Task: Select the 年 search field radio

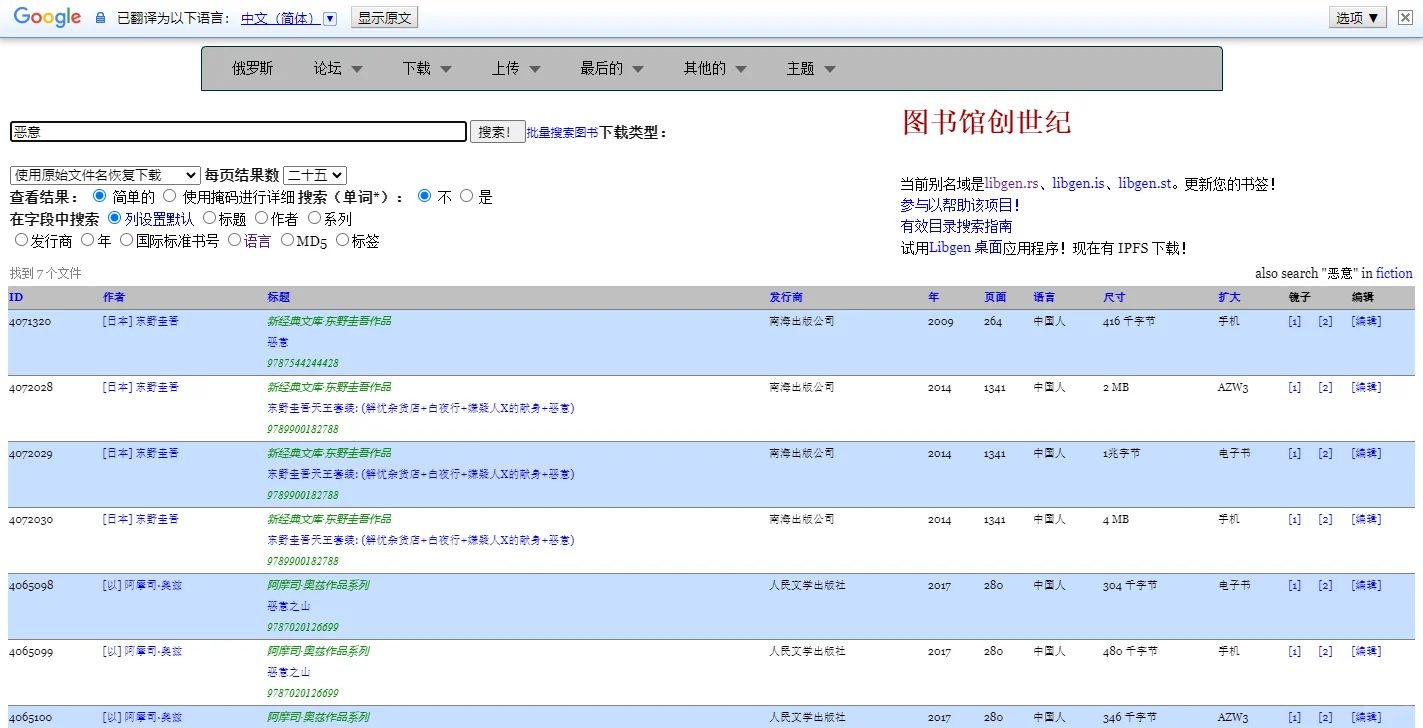Action: (87, 239)
